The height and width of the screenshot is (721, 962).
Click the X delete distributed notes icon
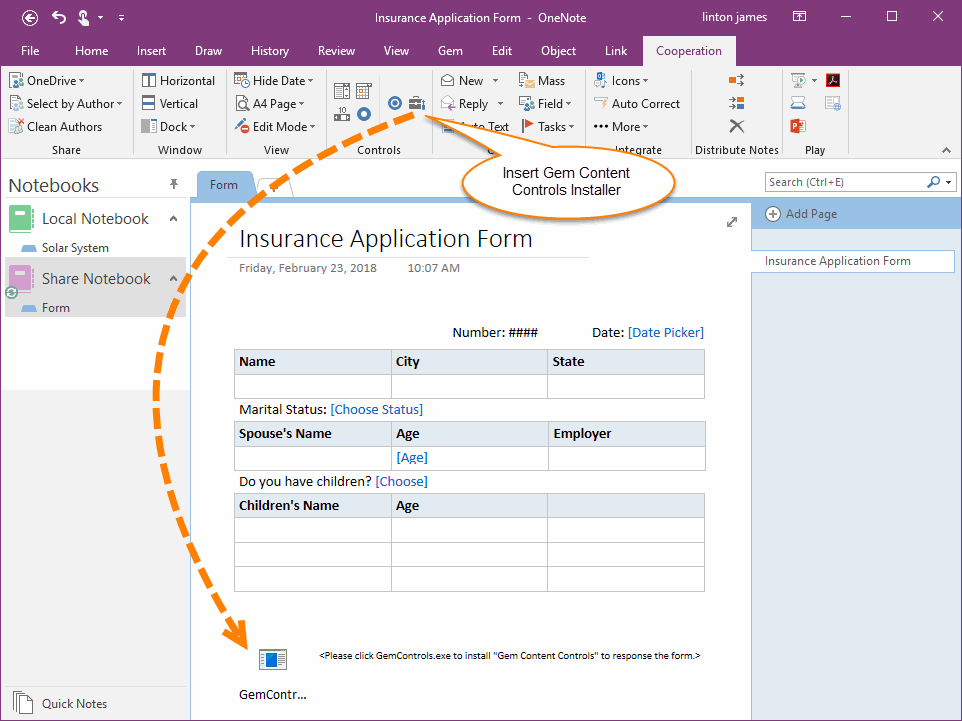pos(736,126)
